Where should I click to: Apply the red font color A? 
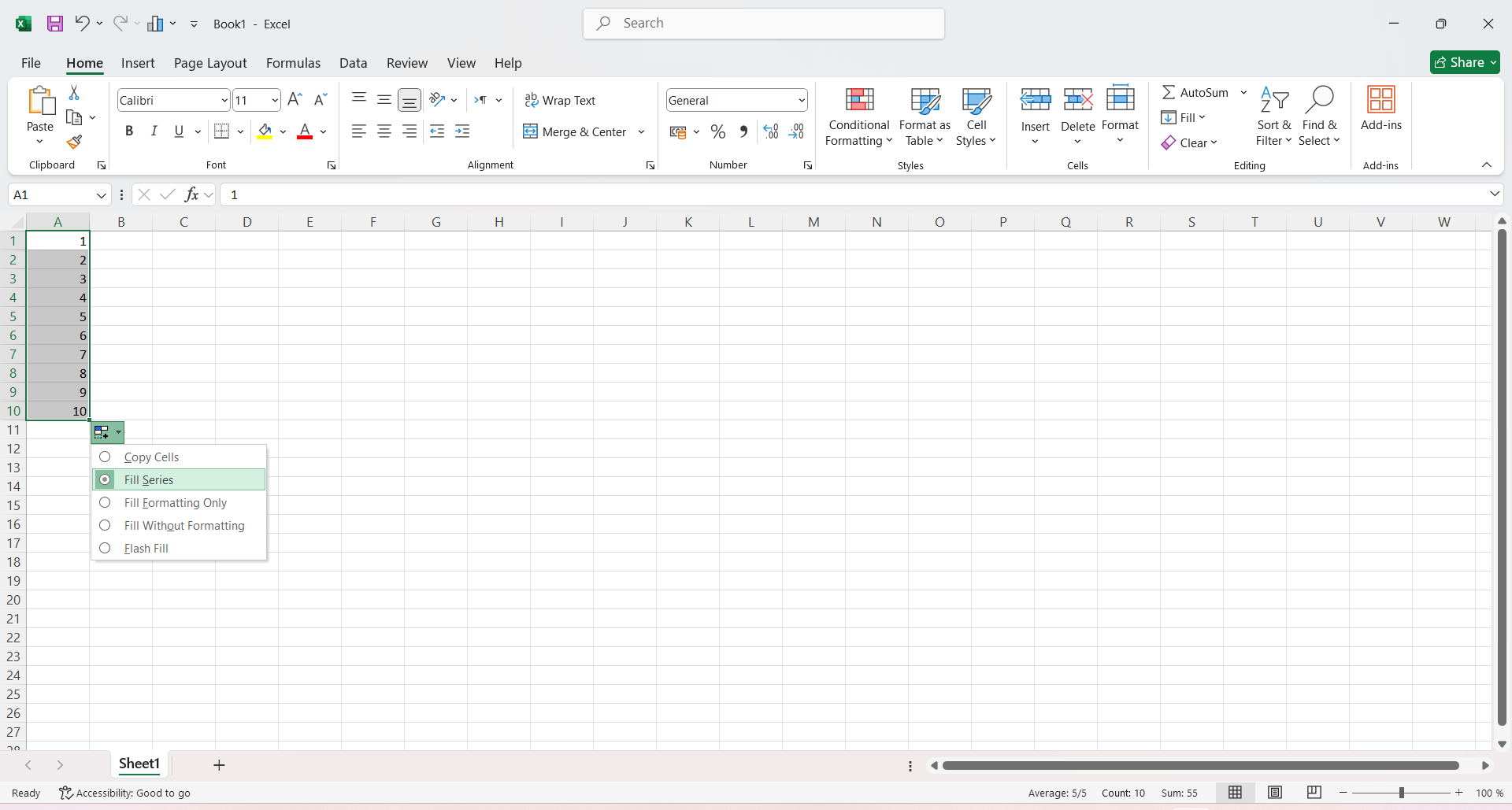pos(305,131)
